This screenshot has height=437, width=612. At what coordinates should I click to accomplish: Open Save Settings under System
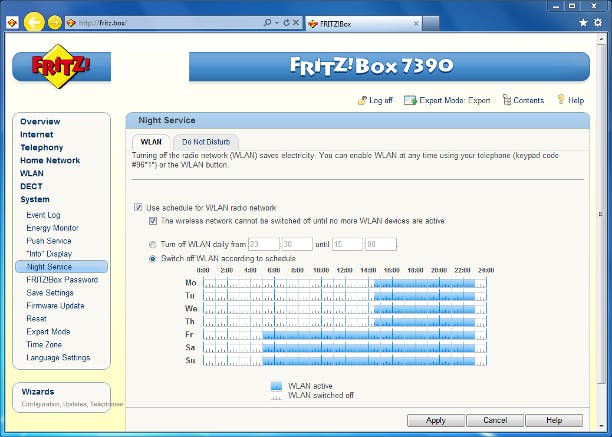click(x=50, y=293)
